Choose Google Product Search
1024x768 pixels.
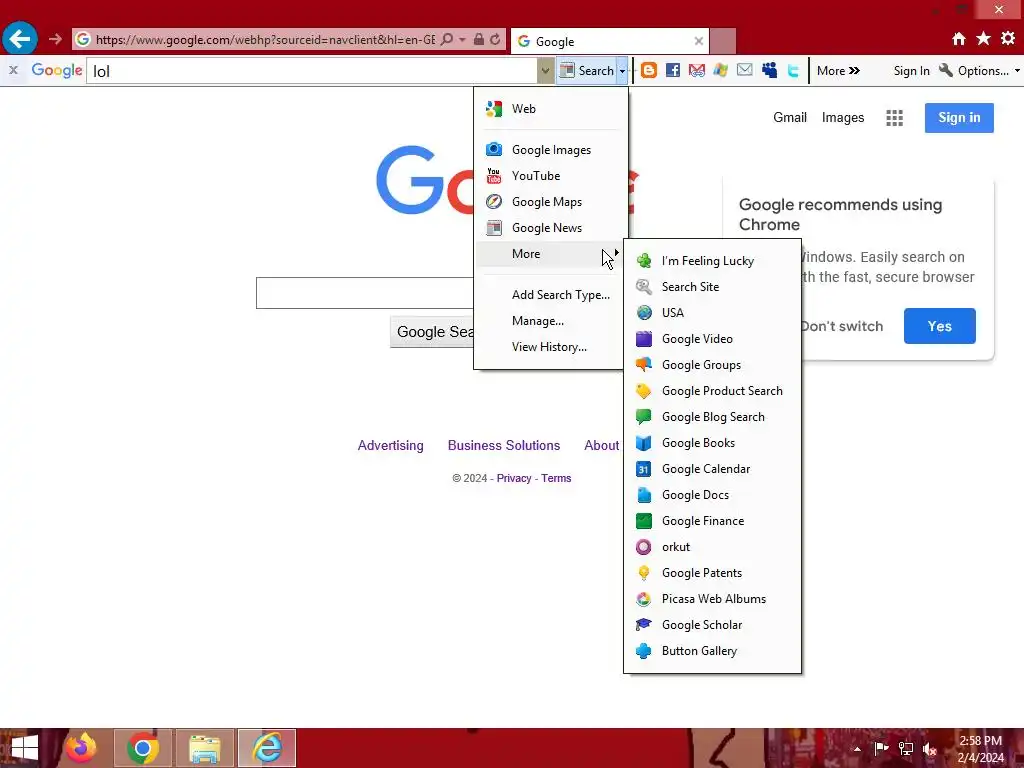click(x=712, y=391)
